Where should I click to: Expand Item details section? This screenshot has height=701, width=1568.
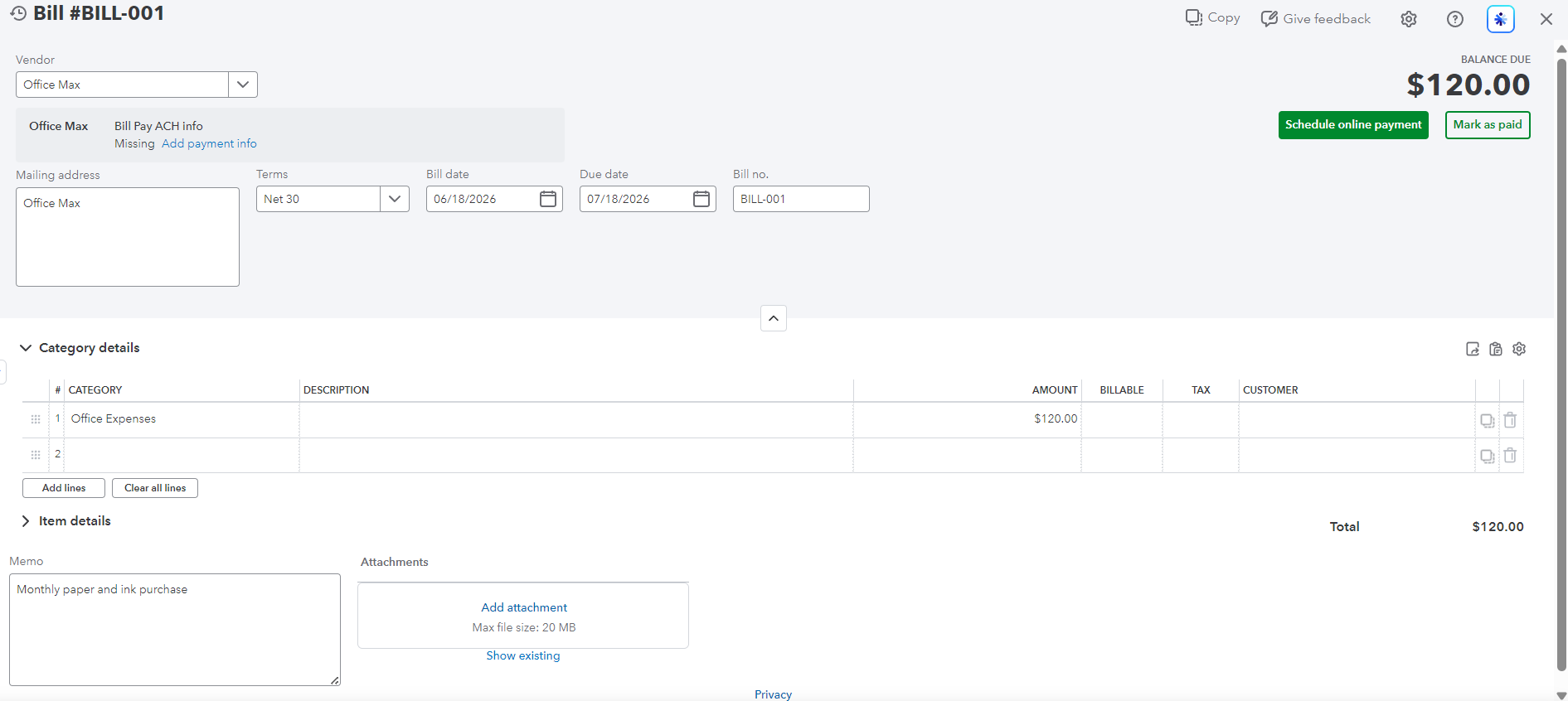click(x=26, y=521)
